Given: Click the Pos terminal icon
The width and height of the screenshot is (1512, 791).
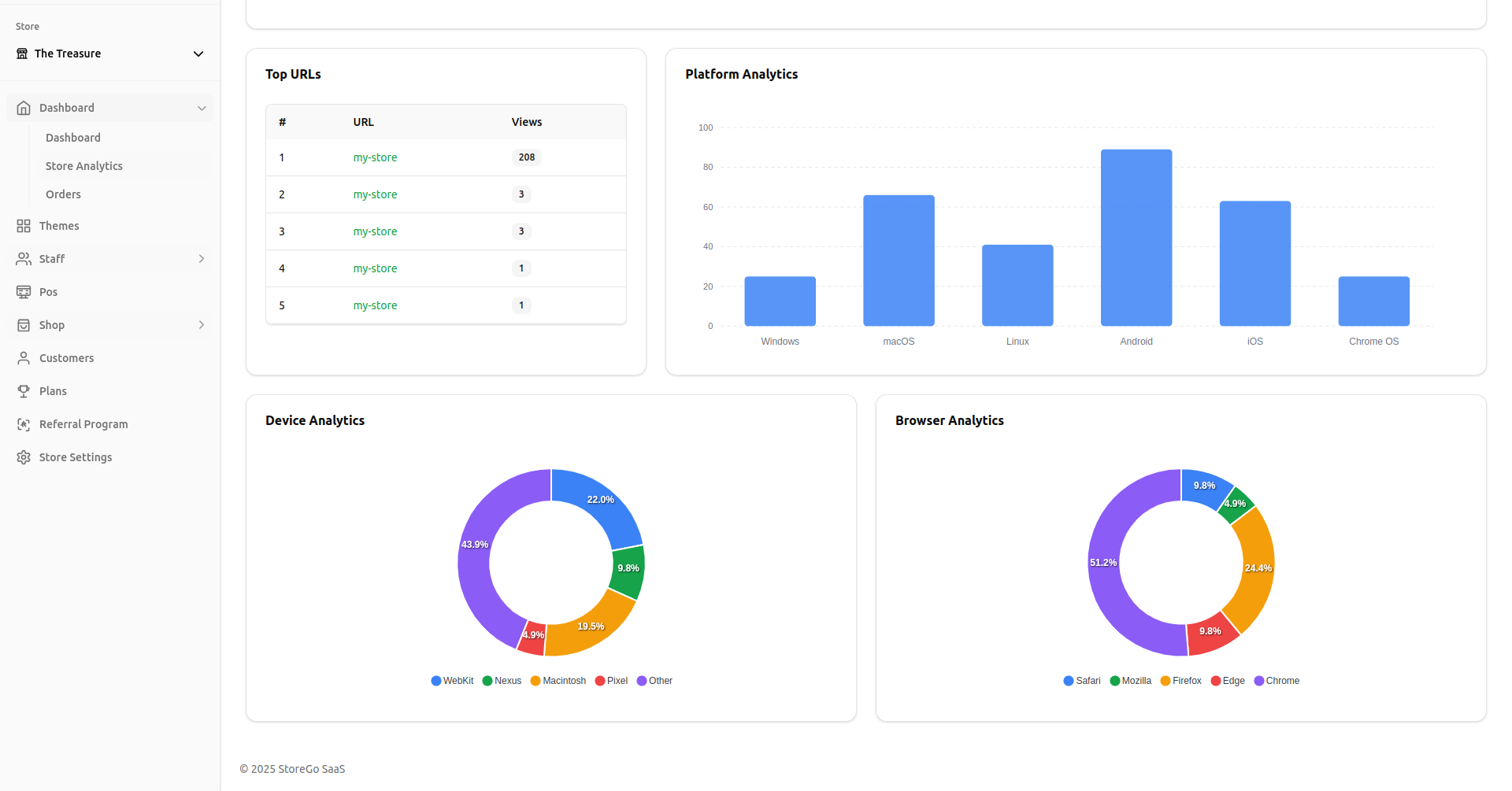Looking at the screenshot, I should pyautogui.click(x=24, y=292).
